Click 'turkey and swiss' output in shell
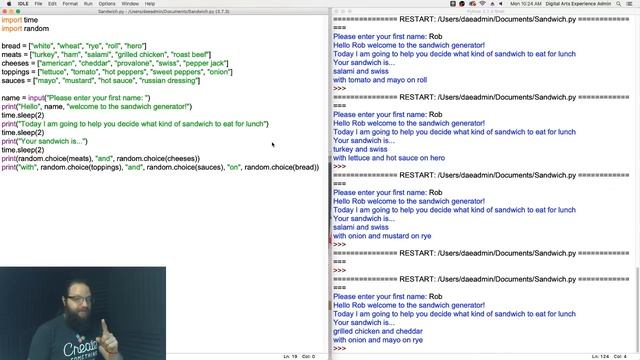Image resolution: width=640 pixels, height=360 pixels. [x=360, y=149]
